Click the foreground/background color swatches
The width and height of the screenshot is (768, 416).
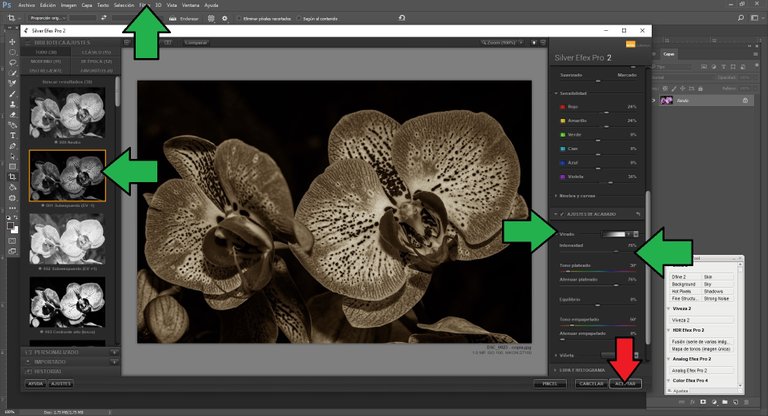(12, 227)
